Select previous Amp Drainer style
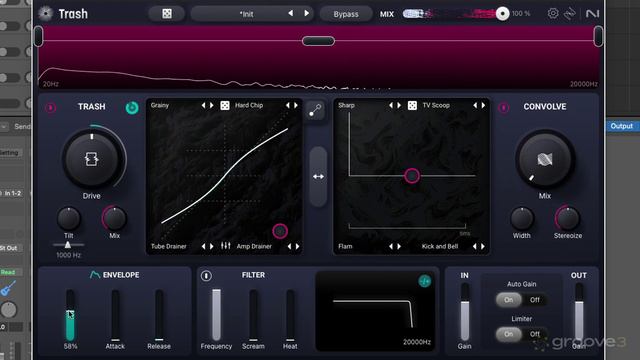The height and width of the screenshot is (360, 640). point(289,246)
